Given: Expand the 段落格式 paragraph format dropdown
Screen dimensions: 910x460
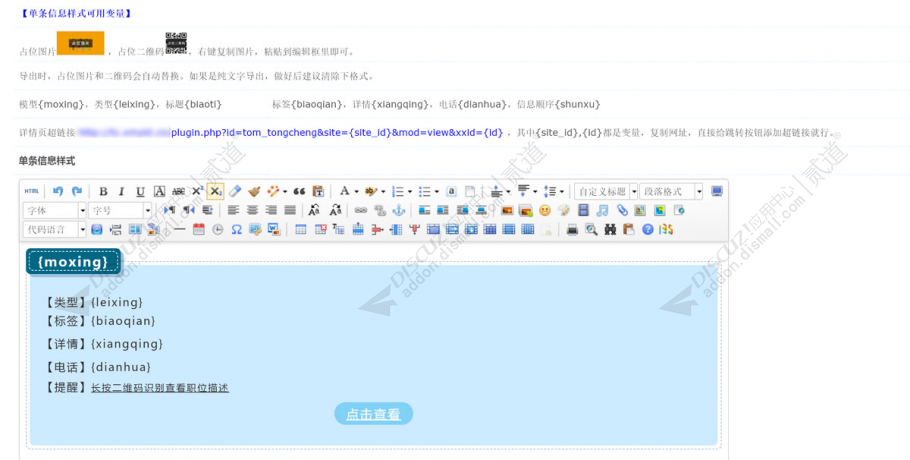Looking at the screenshot, I should tap(698, 191).
